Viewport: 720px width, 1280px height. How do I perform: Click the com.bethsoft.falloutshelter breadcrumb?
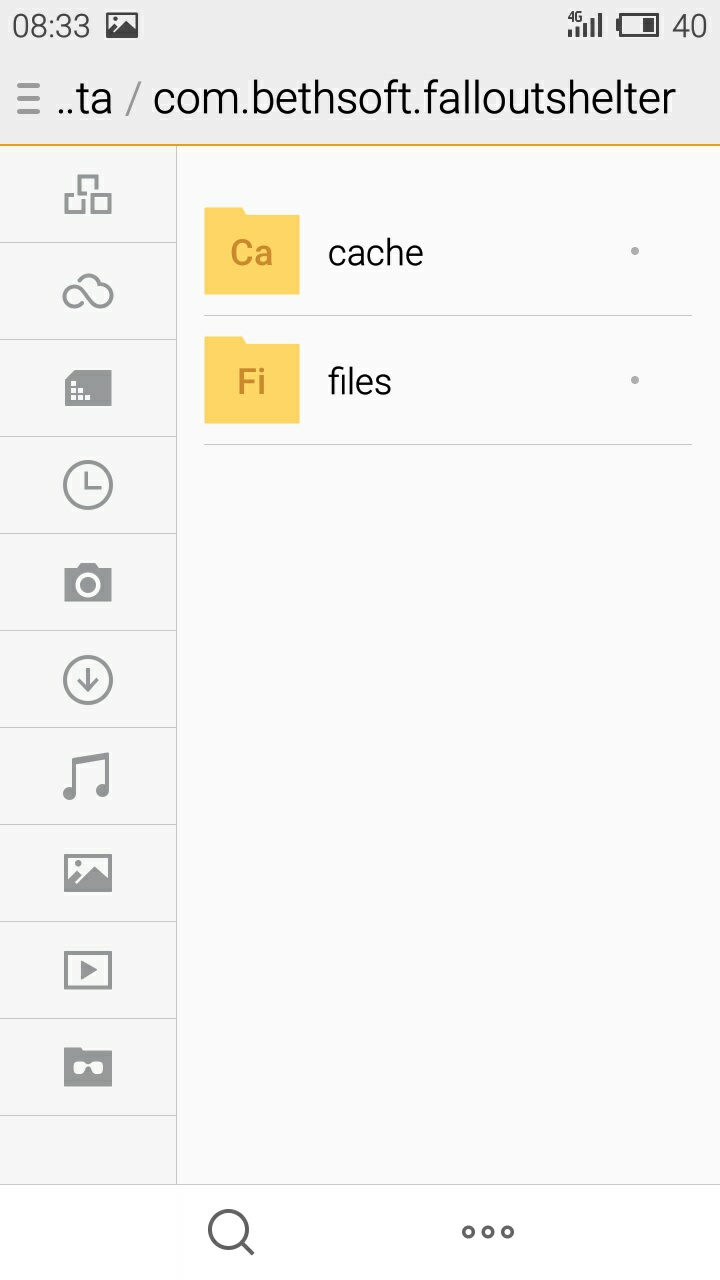414,98
